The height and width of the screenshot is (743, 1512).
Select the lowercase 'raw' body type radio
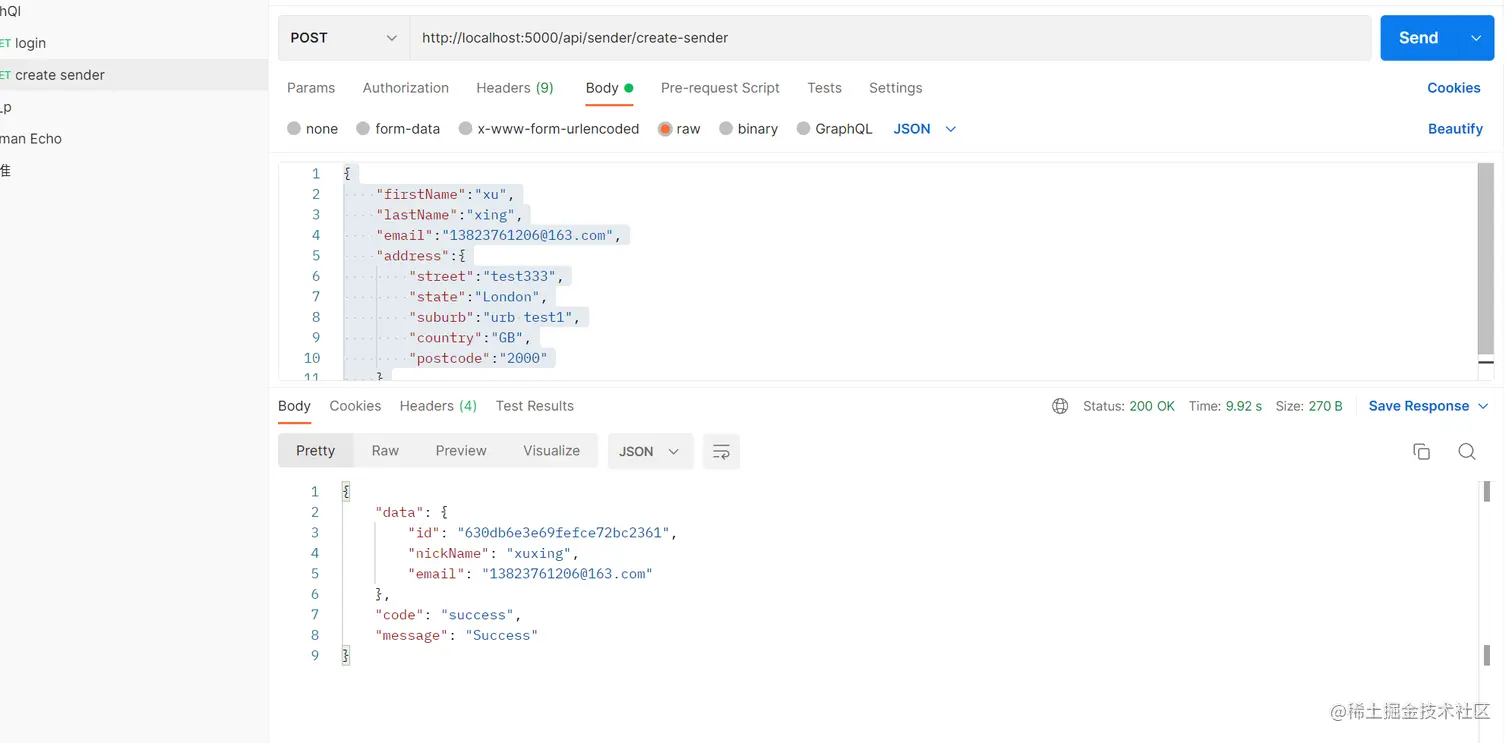click(x=665, y=129)
